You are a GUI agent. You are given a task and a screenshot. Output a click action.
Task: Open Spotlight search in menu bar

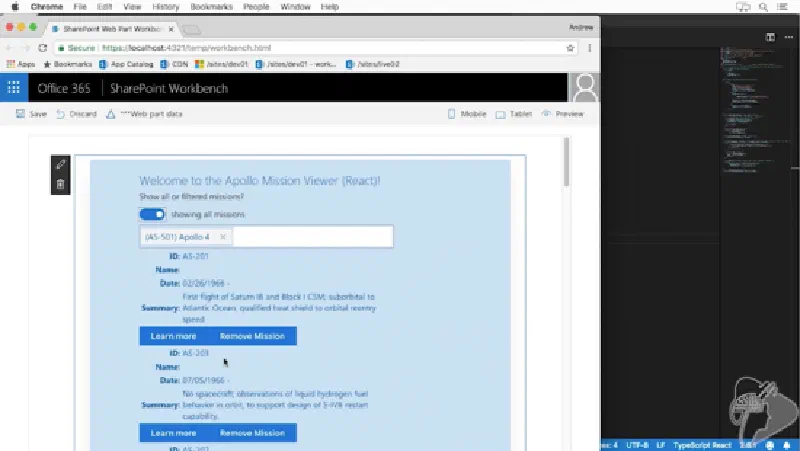pyautogui.click(x=763, y=7)
